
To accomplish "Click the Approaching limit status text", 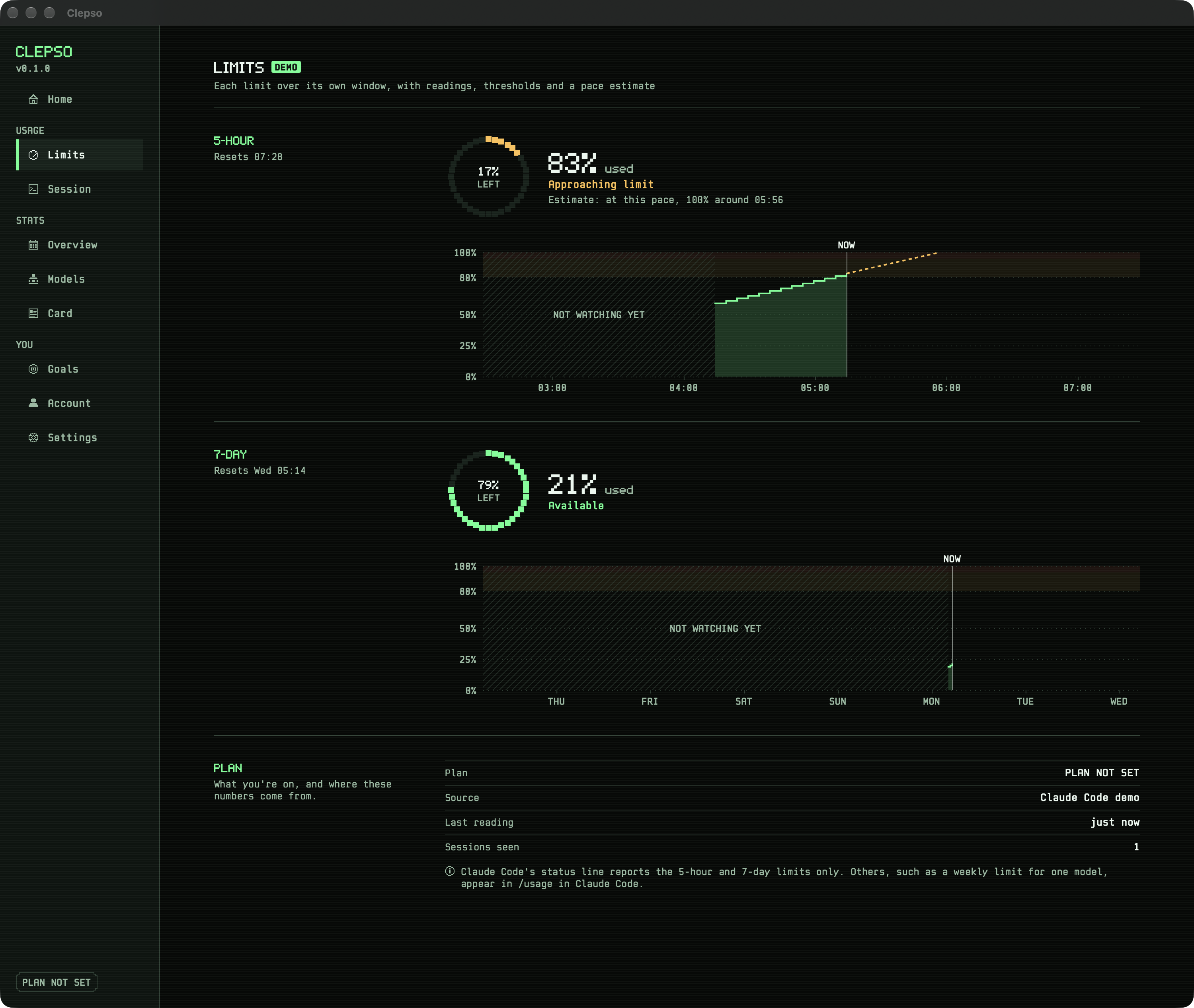I will pos(601,185).
